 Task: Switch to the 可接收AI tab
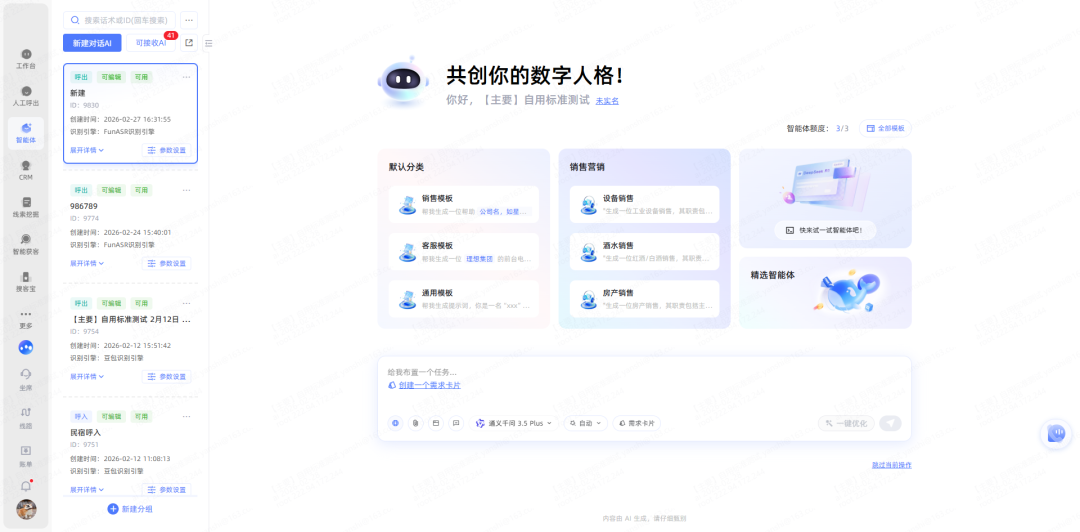tap(151, 43)
